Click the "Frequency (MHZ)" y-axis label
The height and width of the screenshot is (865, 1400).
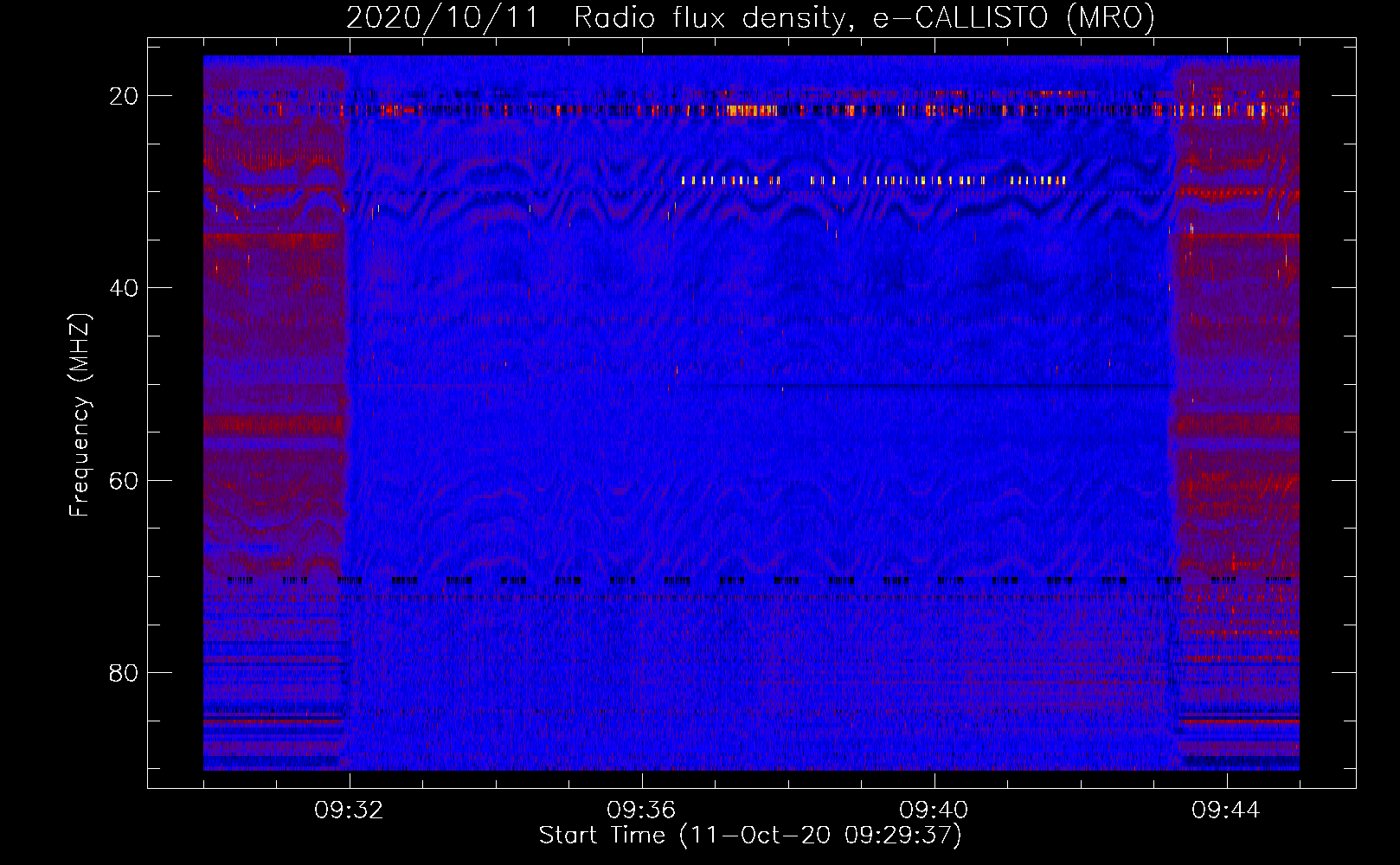80,415
